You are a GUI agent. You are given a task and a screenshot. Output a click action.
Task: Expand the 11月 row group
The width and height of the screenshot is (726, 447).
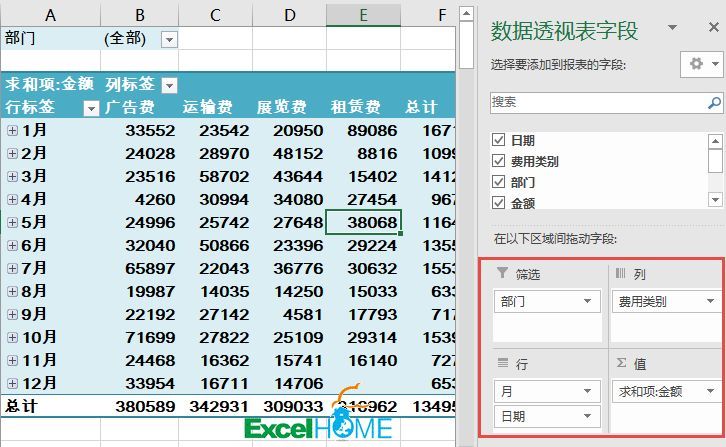(x=13, y=360)
